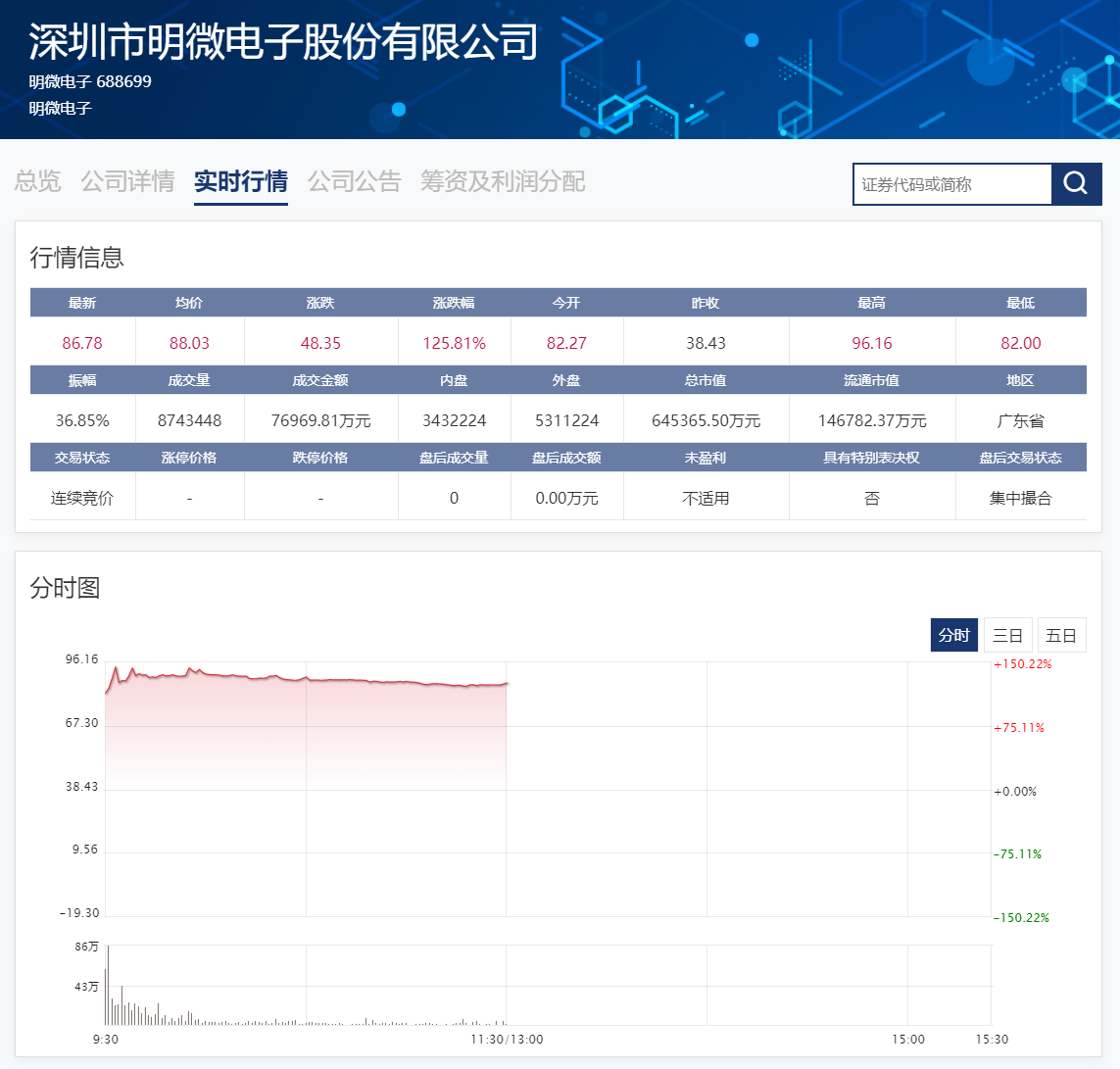Focus the 证券代码或简称 search field
1120x1069 pixels.
[x=952, y=184]
